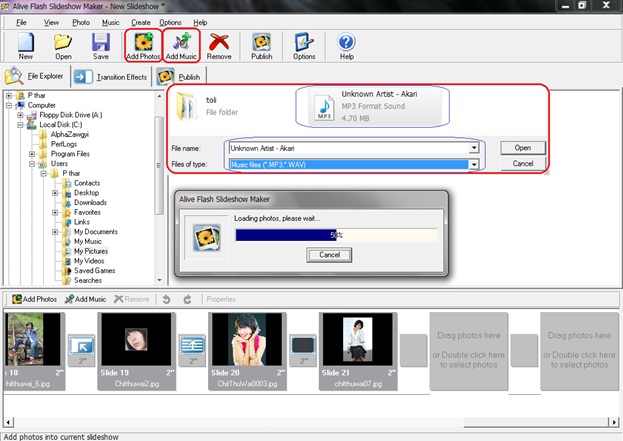Select My Music in the folder tree
Screen dimensions: 623x441
coord(88,242)
